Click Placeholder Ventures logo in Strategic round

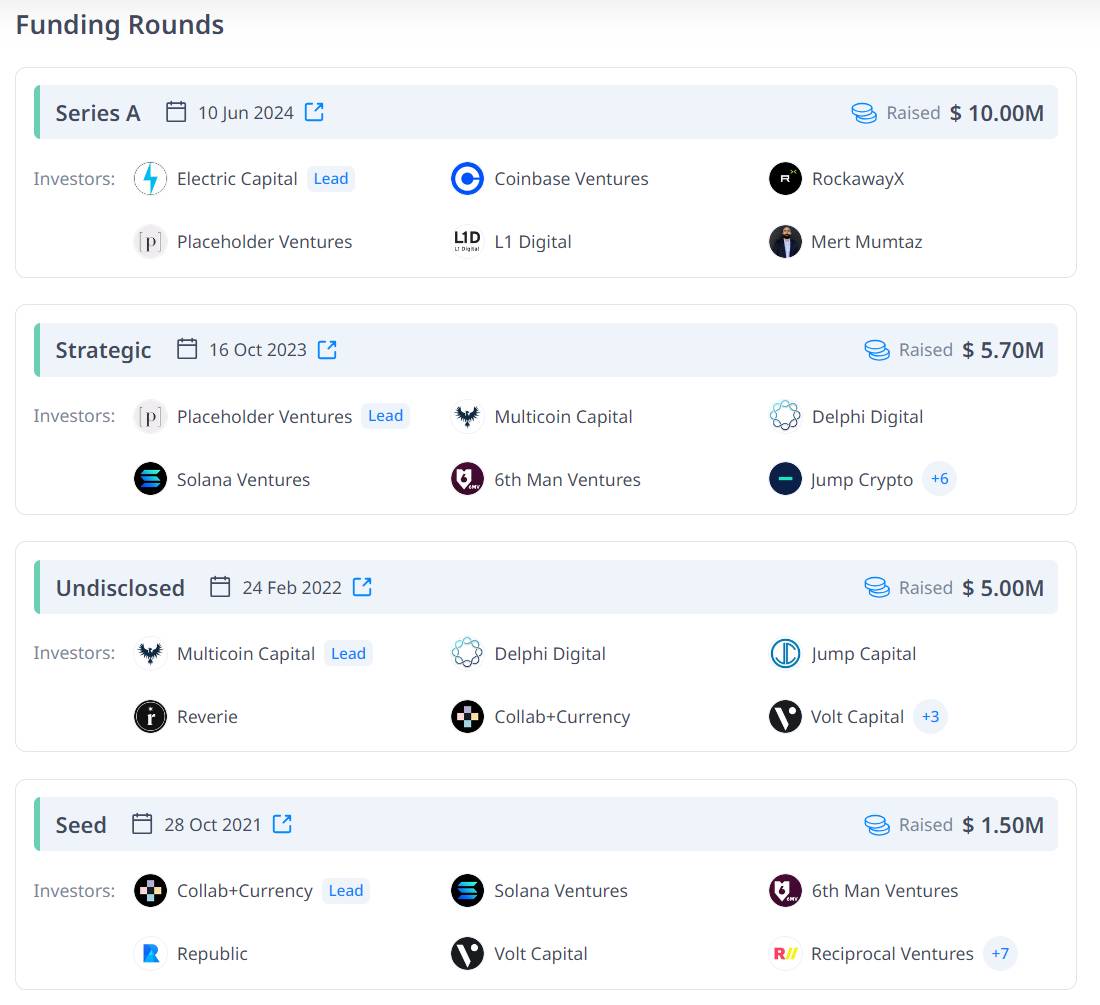pos(150,417)
